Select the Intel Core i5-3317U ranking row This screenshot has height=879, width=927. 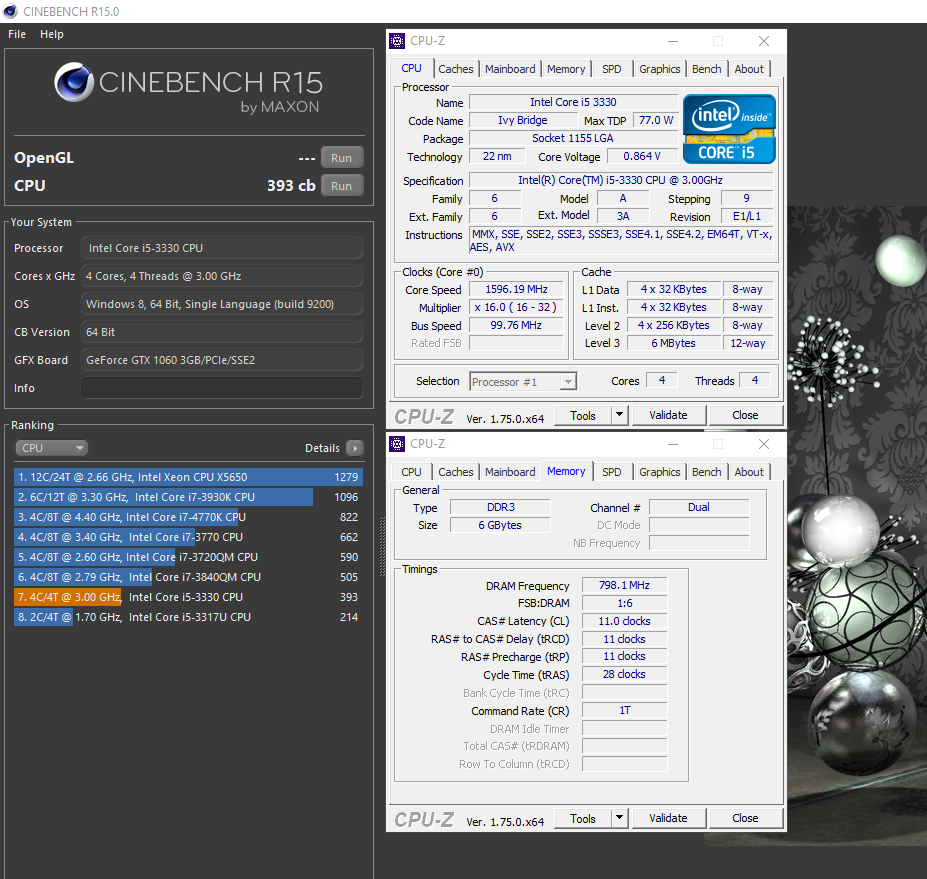[188, 617]
